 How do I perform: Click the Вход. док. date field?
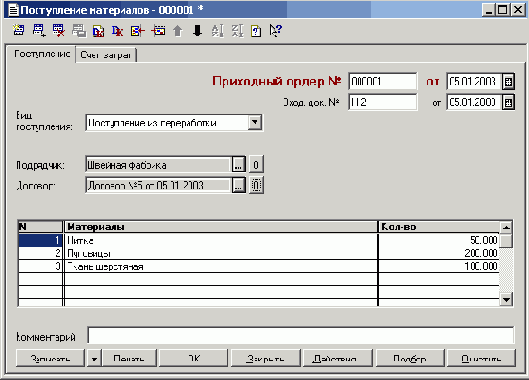[x=474, y=102]
